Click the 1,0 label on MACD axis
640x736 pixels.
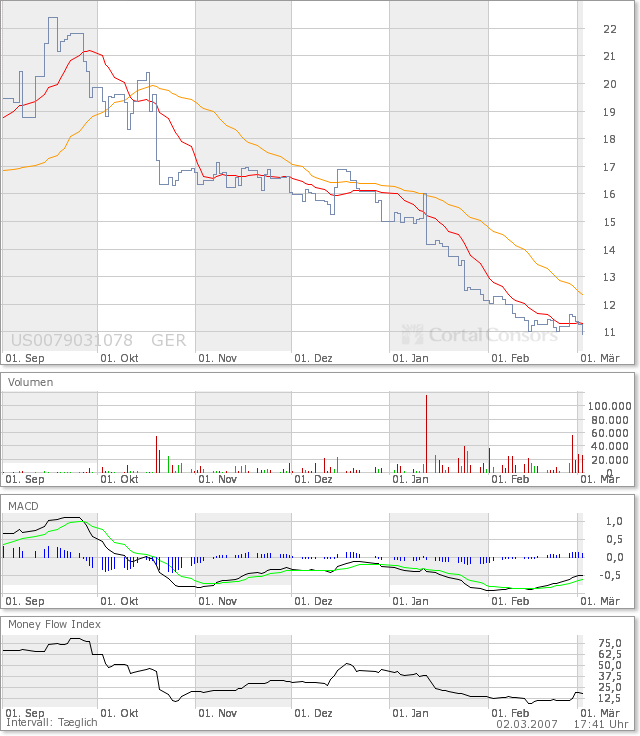pos(616,521)
